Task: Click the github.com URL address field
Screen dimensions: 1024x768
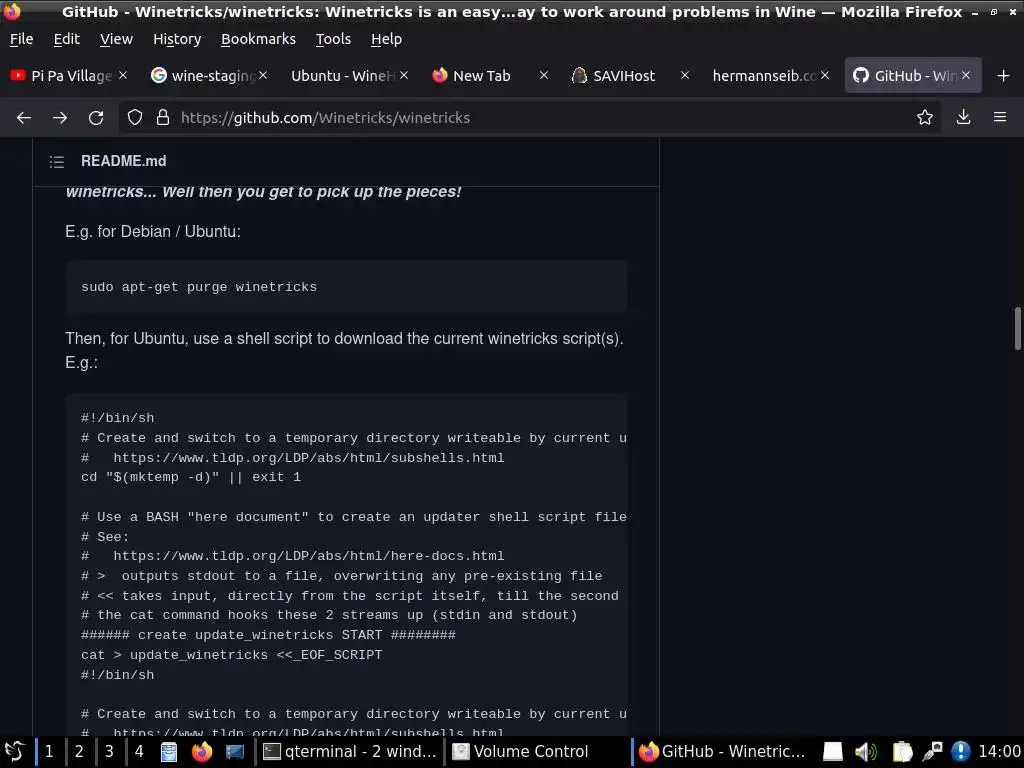Action: pos(529,118)
